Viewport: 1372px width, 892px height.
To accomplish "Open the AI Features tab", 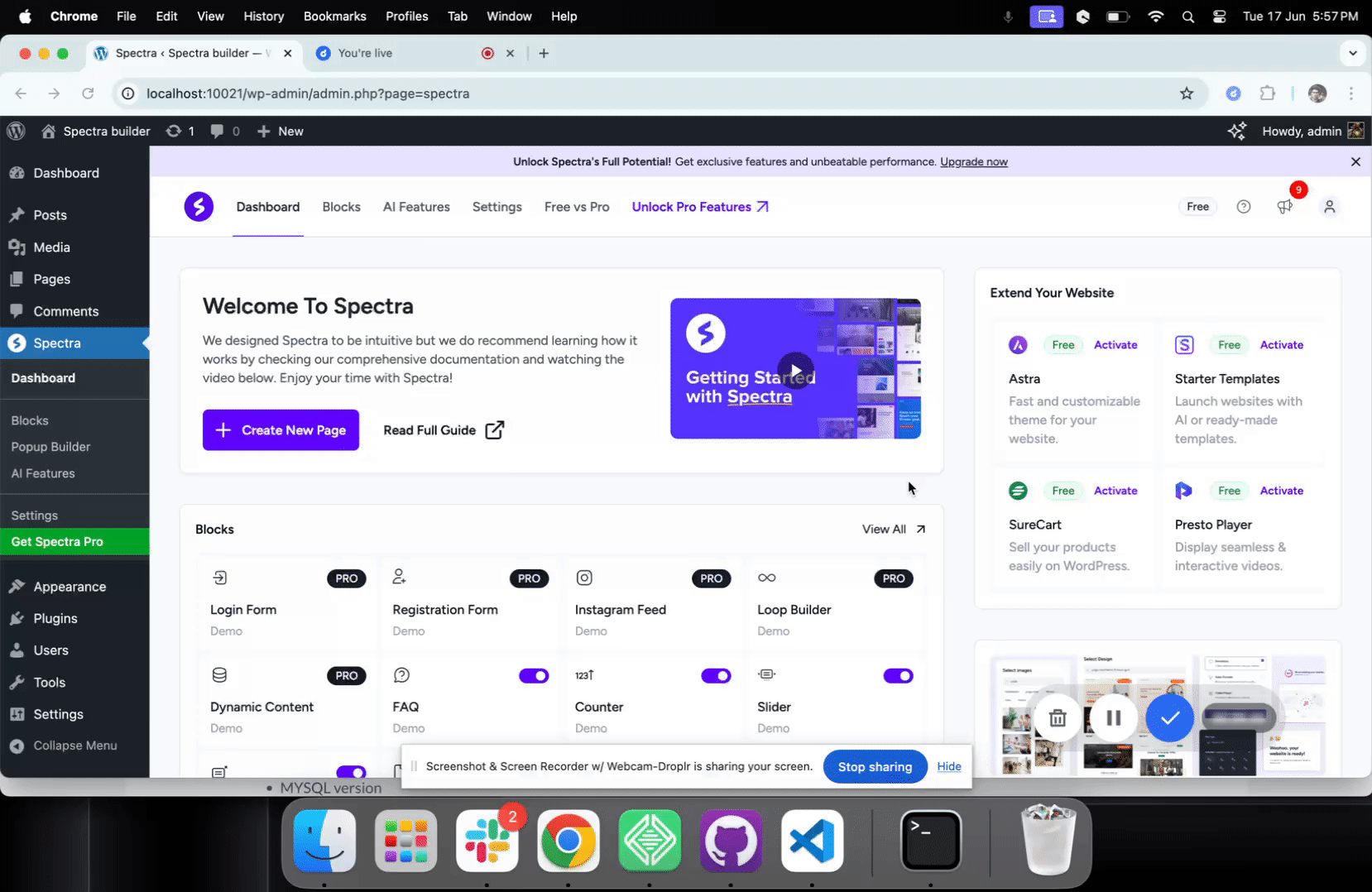I will tap(416, 207).
